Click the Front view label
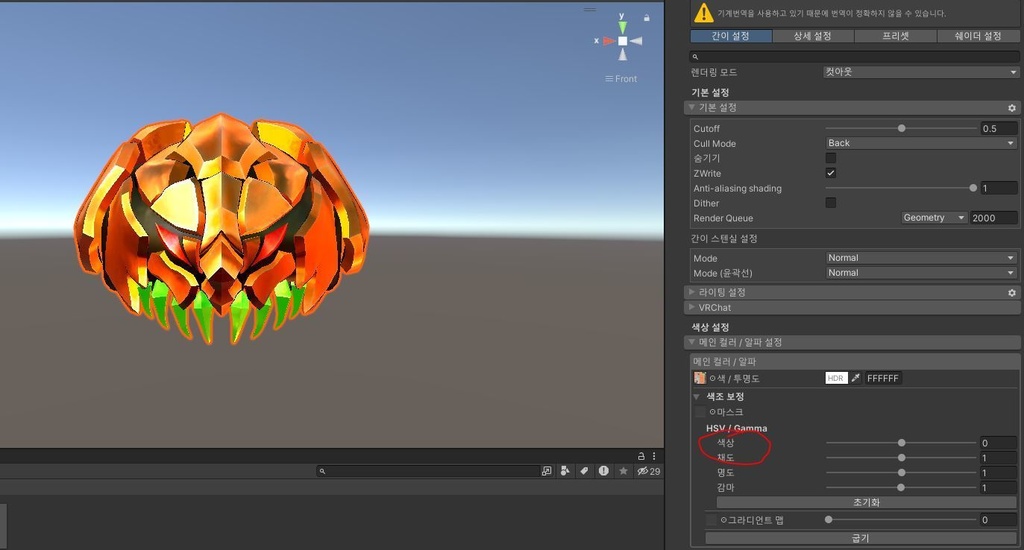The height and width of the screenshot is (550, 1024). tap(621, 78)
